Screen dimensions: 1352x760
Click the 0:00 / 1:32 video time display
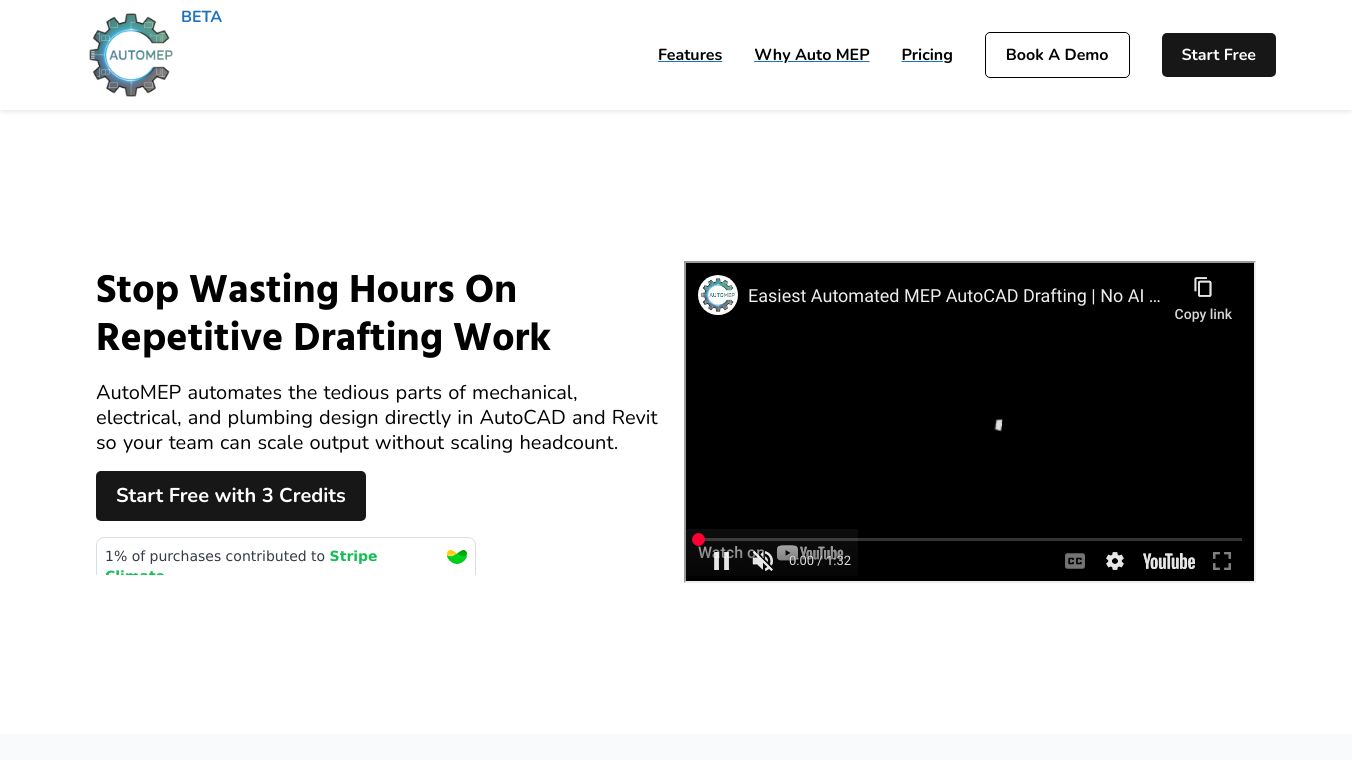[820, 561]
